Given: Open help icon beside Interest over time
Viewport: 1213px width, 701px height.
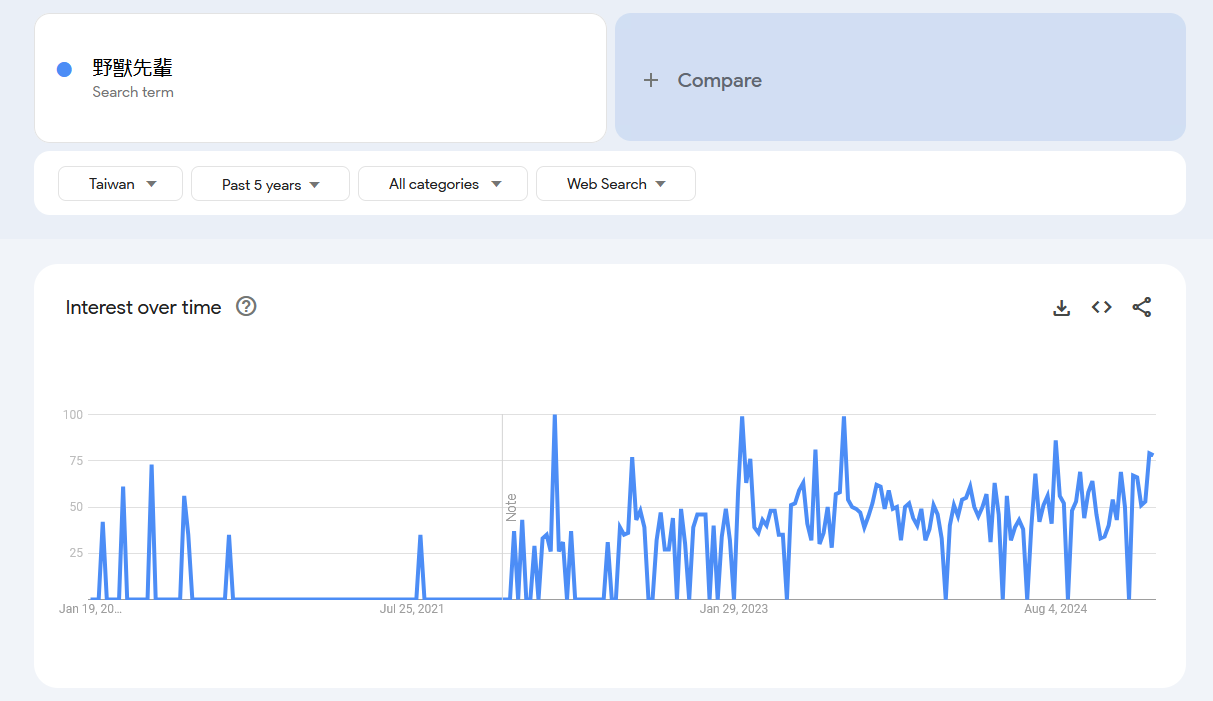Looking at the screenshot, I should pos(246,307).
